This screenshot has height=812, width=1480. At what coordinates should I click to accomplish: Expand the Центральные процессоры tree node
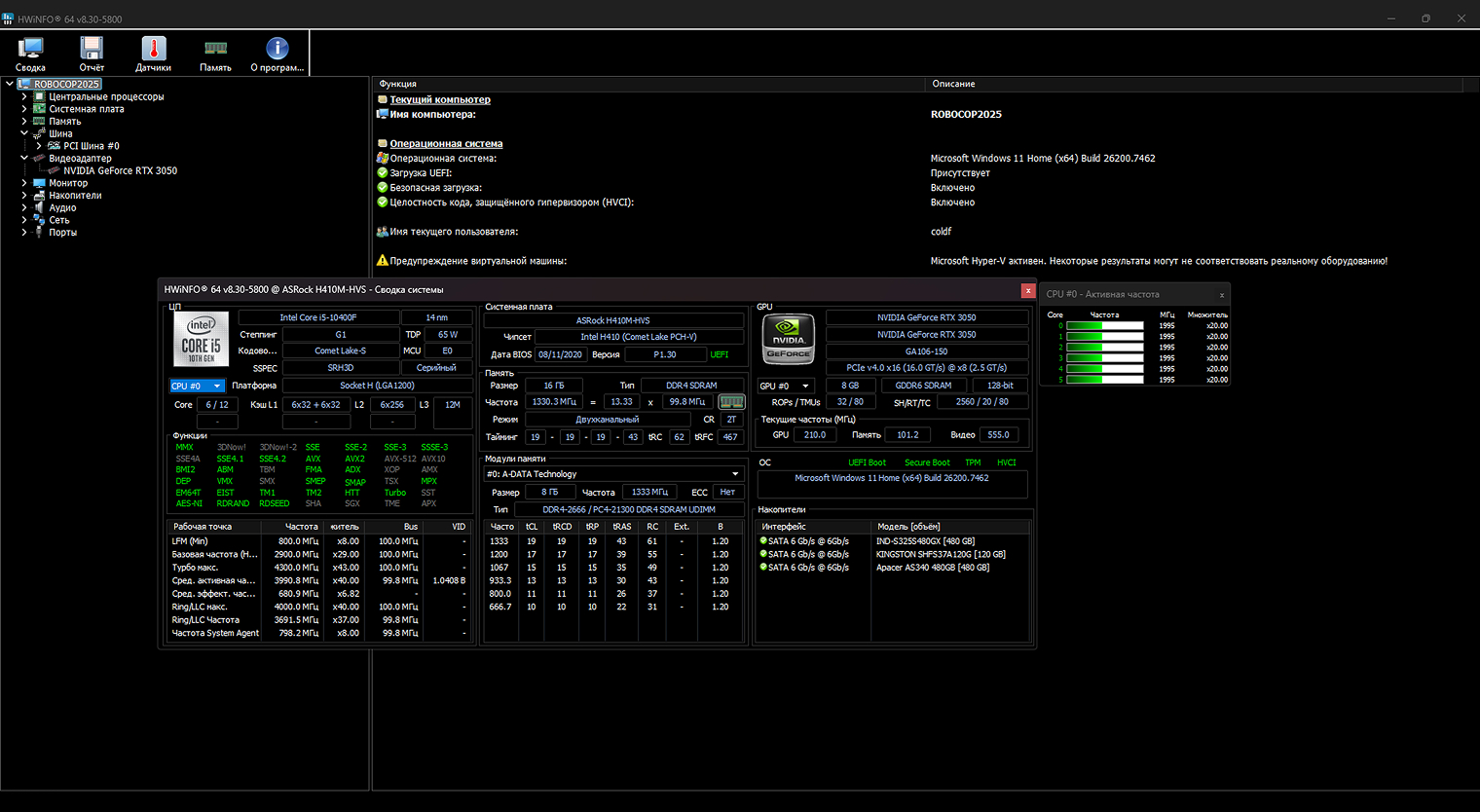click(x=24, y=96)
